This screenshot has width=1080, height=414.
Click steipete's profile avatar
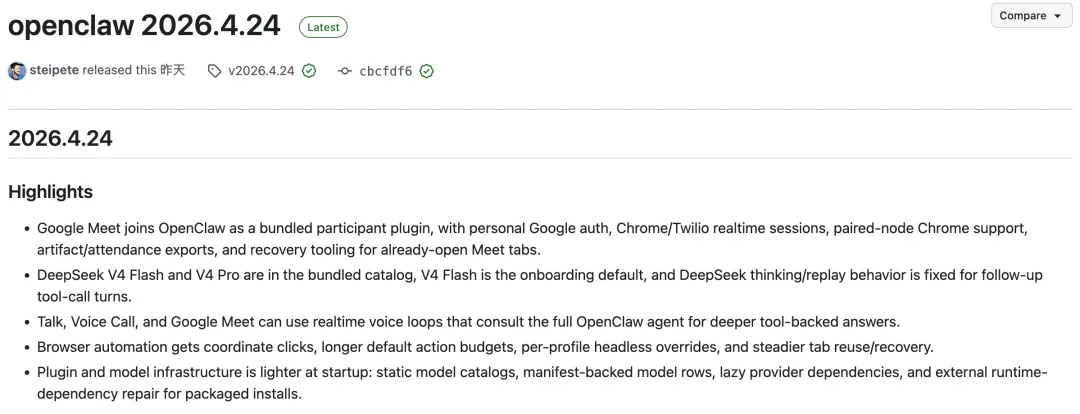coord(17,71)
